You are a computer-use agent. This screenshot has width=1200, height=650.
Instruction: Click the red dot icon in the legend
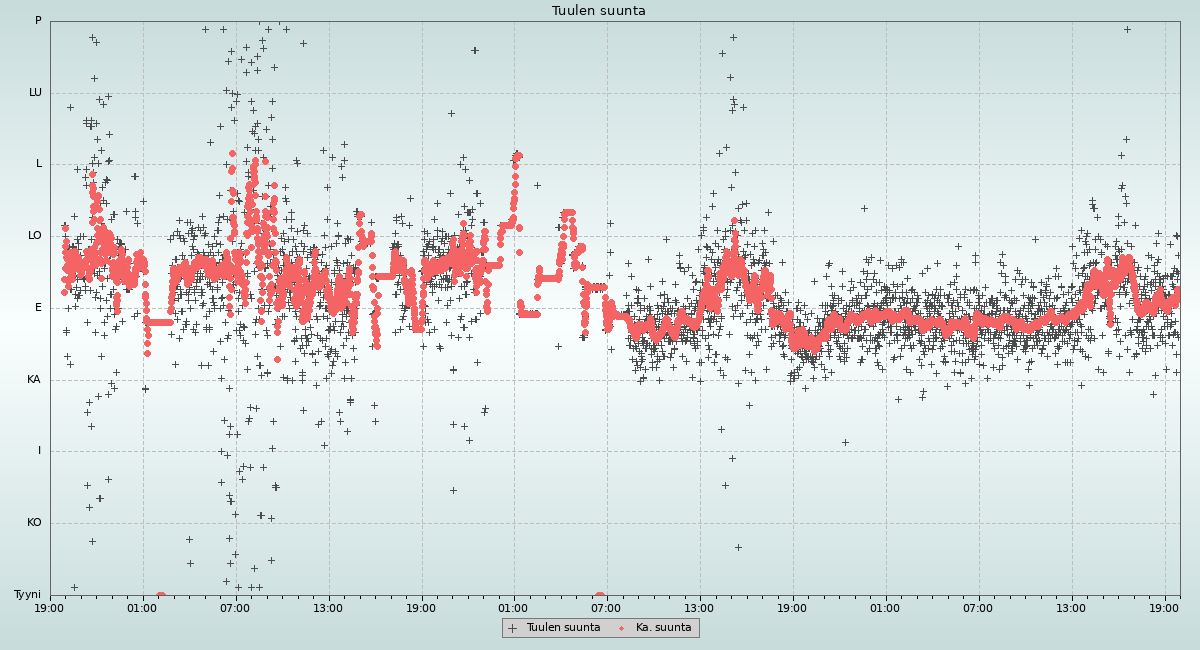(621, 628)
